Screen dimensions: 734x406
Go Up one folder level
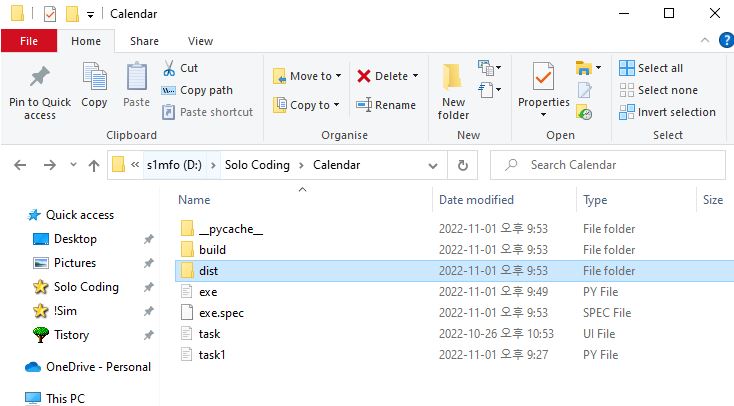pos(94,165)
